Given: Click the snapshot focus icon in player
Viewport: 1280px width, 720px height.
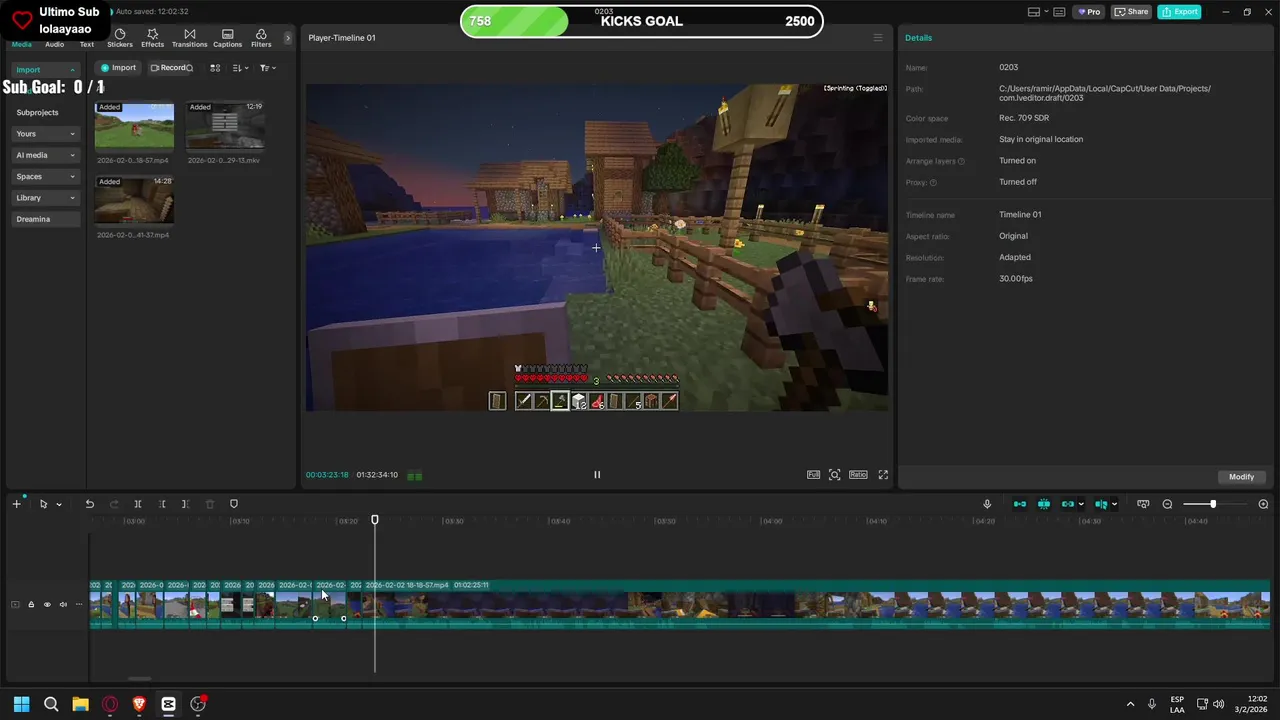Looking at the screenshot, I should (835, 475).
